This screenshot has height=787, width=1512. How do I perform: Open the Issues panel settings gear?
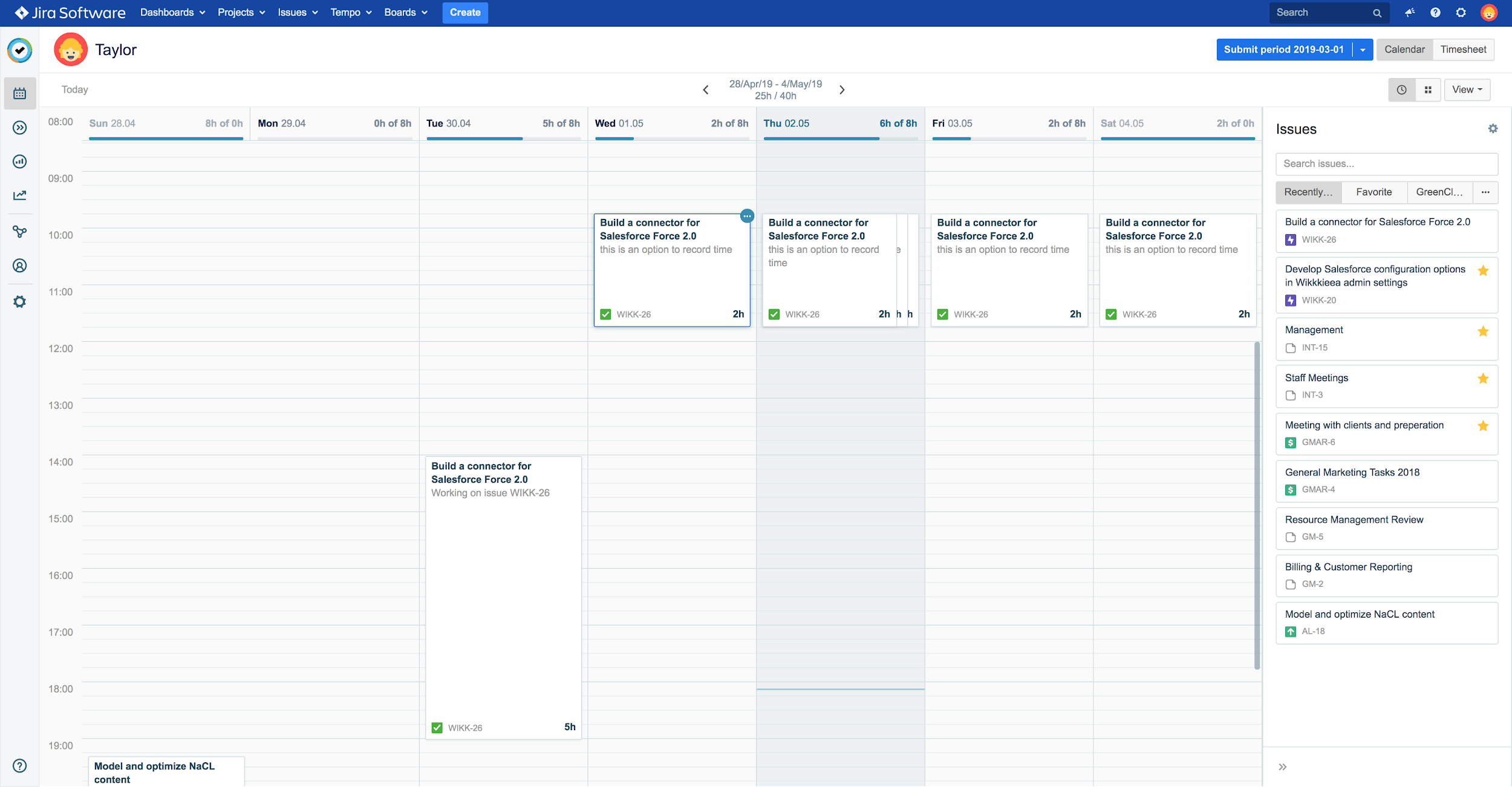click(x=1493, y=128)
